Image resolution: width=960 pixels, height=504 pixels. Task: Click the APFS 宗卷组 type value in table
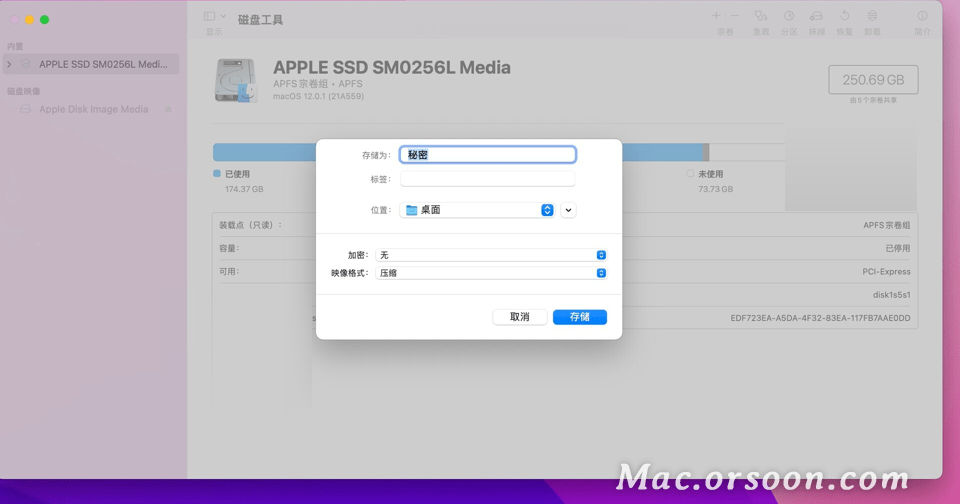pyautogui.click(x=887, y=225)
